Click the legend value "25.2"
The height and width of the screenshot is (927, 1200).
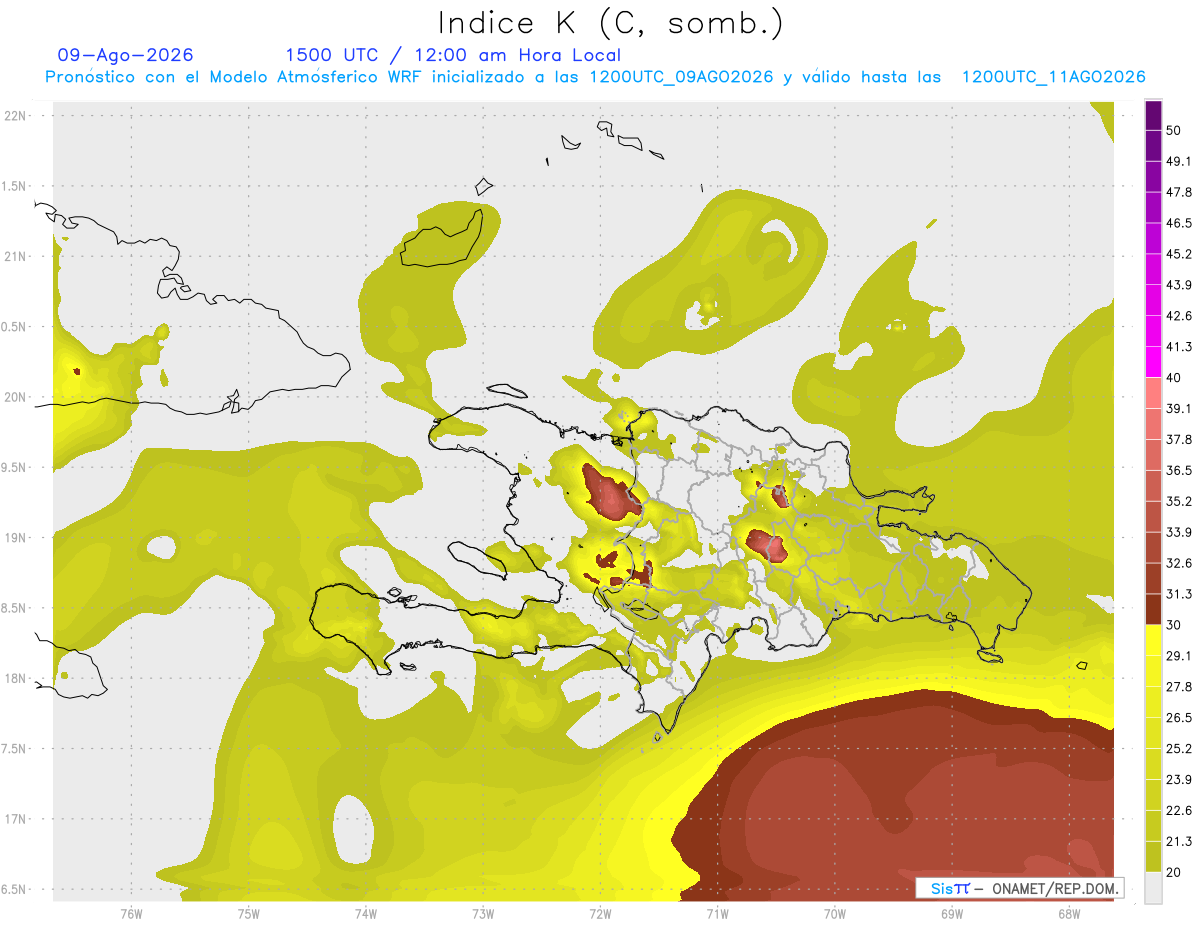1179,748
